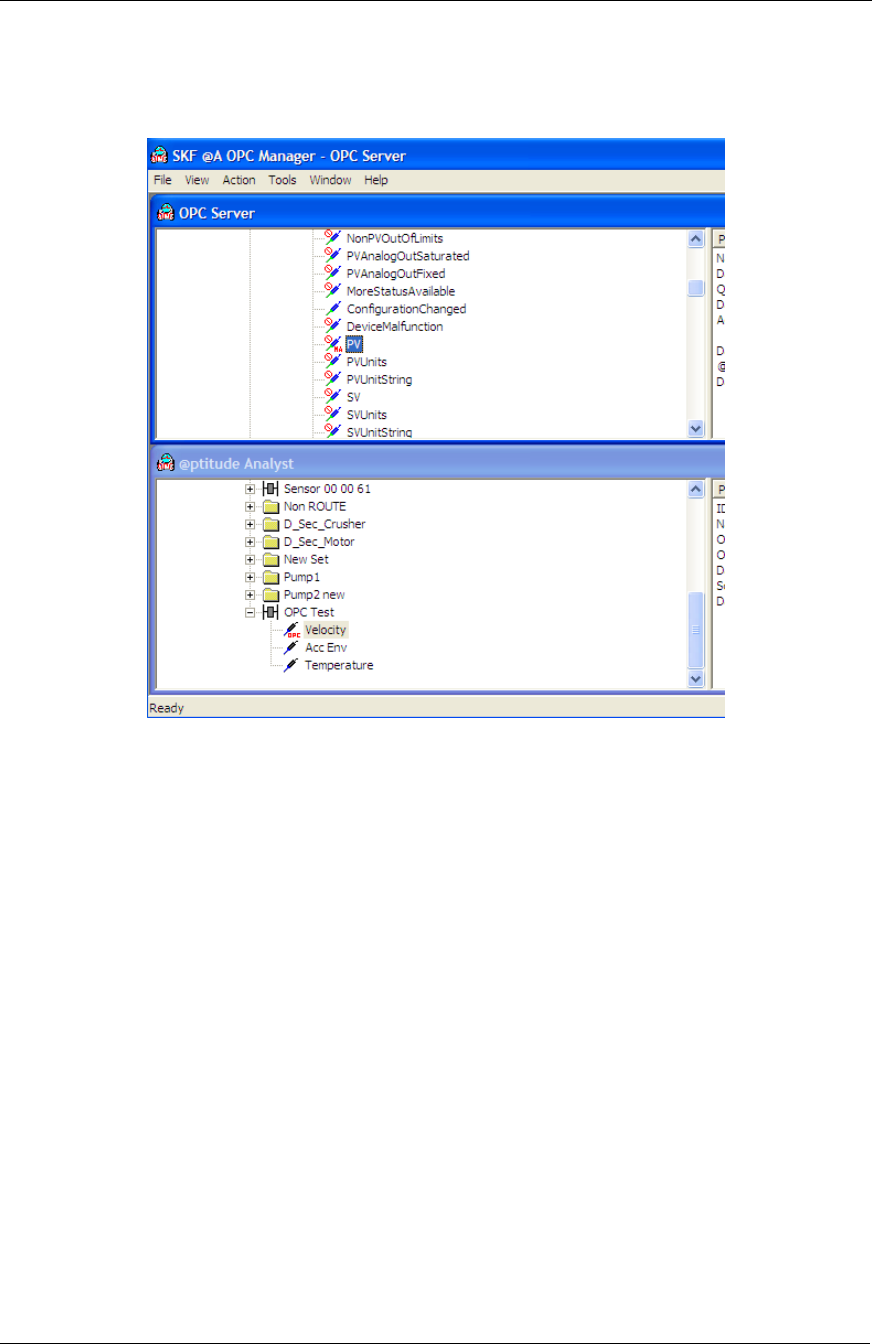
Task: Select the SVUnits item
Action: [x=366, y=414]
